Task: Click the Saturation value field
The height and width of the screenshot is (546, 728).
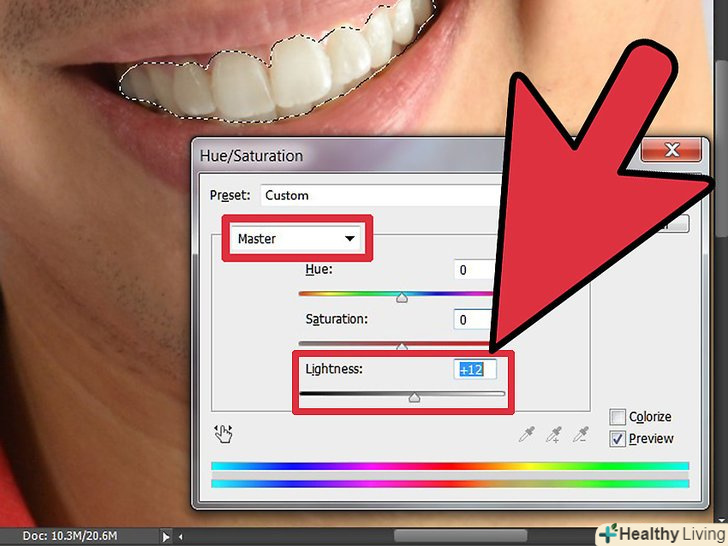Action: pyautogui.click(x=472, y=319)
